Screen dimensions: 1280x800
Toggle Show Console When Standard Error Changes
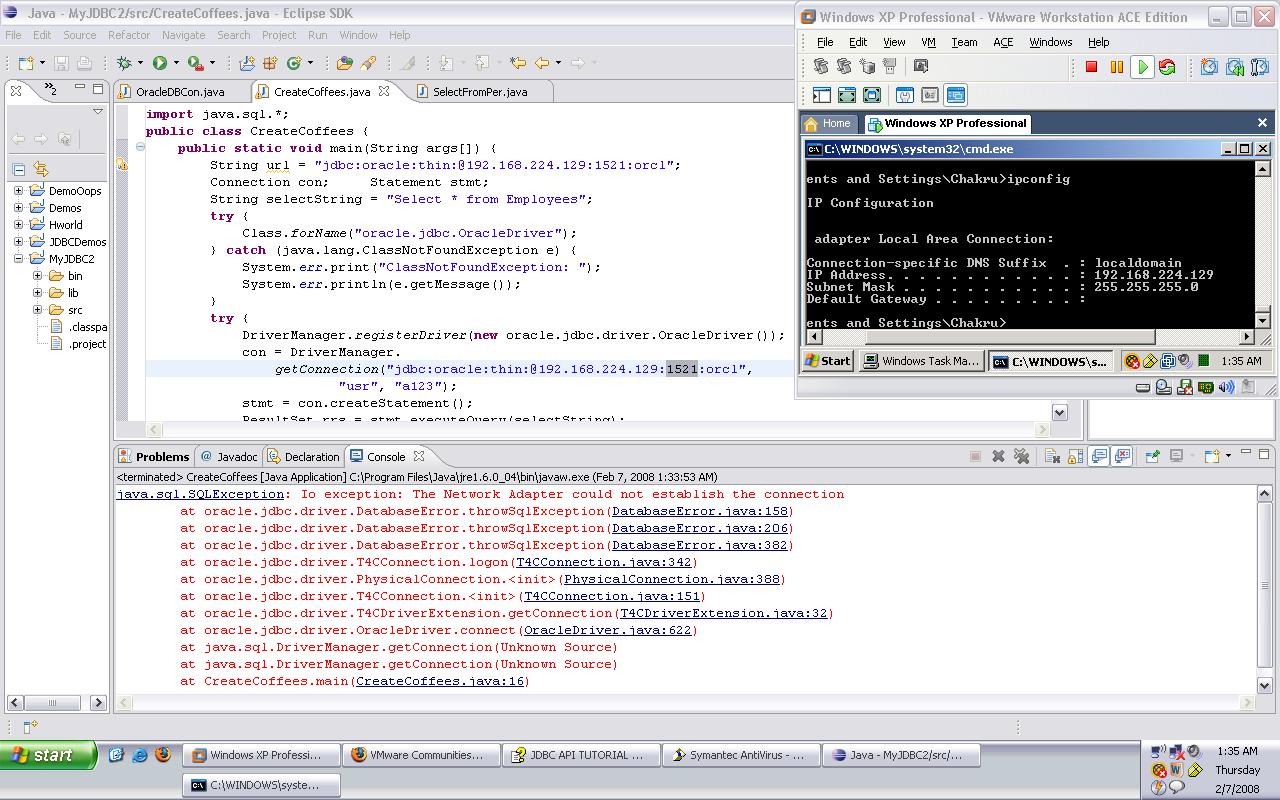(1122, 456)
